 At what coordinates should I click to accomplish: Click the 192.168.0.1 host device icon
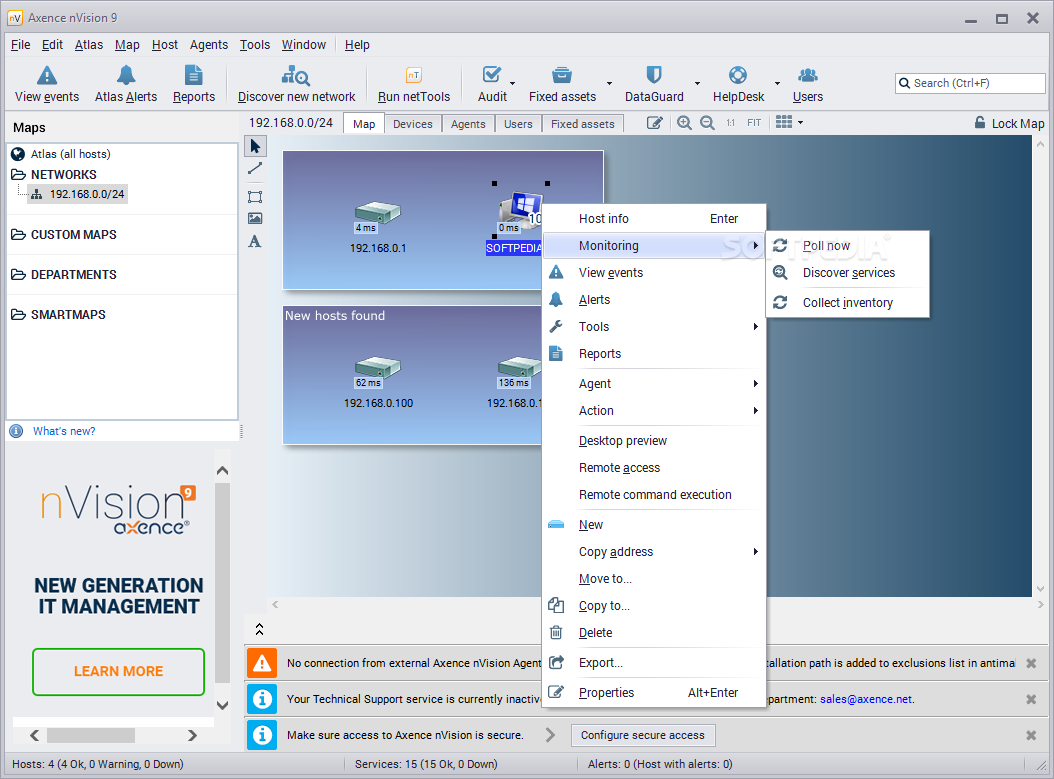click(377, 213)
